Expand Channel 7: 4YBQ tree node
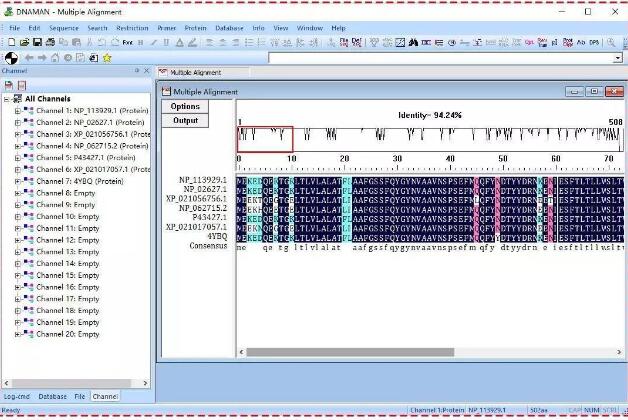 tap(17, 181)
